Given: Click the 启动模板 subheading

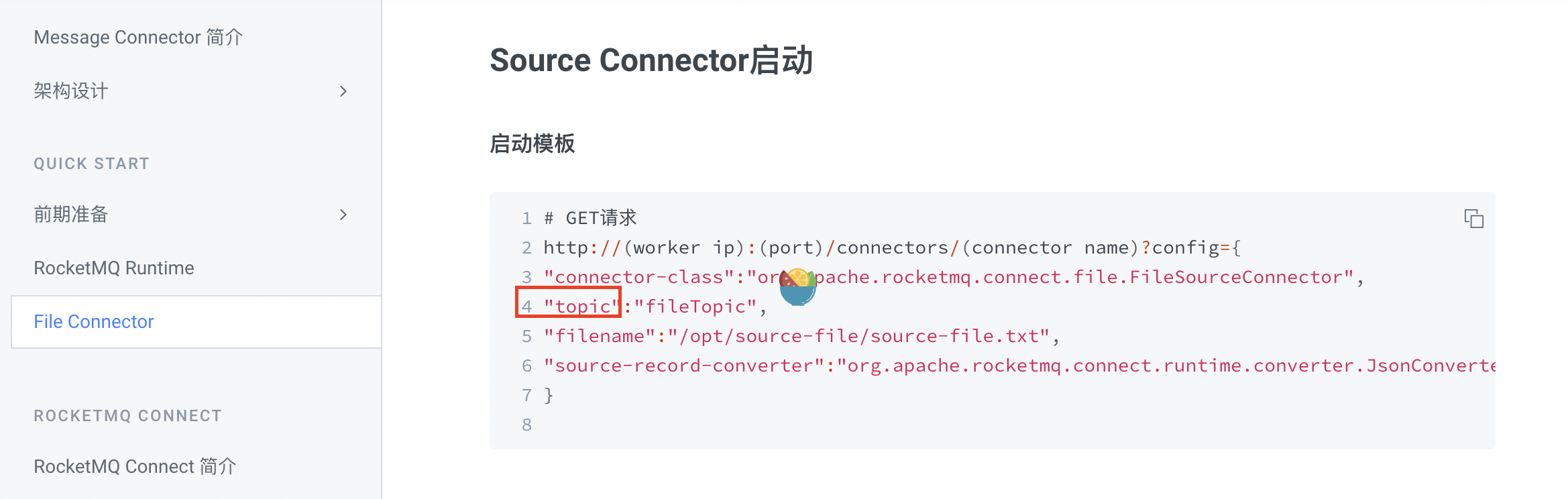Looking at the screenshot, I should click(x=533, y=144).
